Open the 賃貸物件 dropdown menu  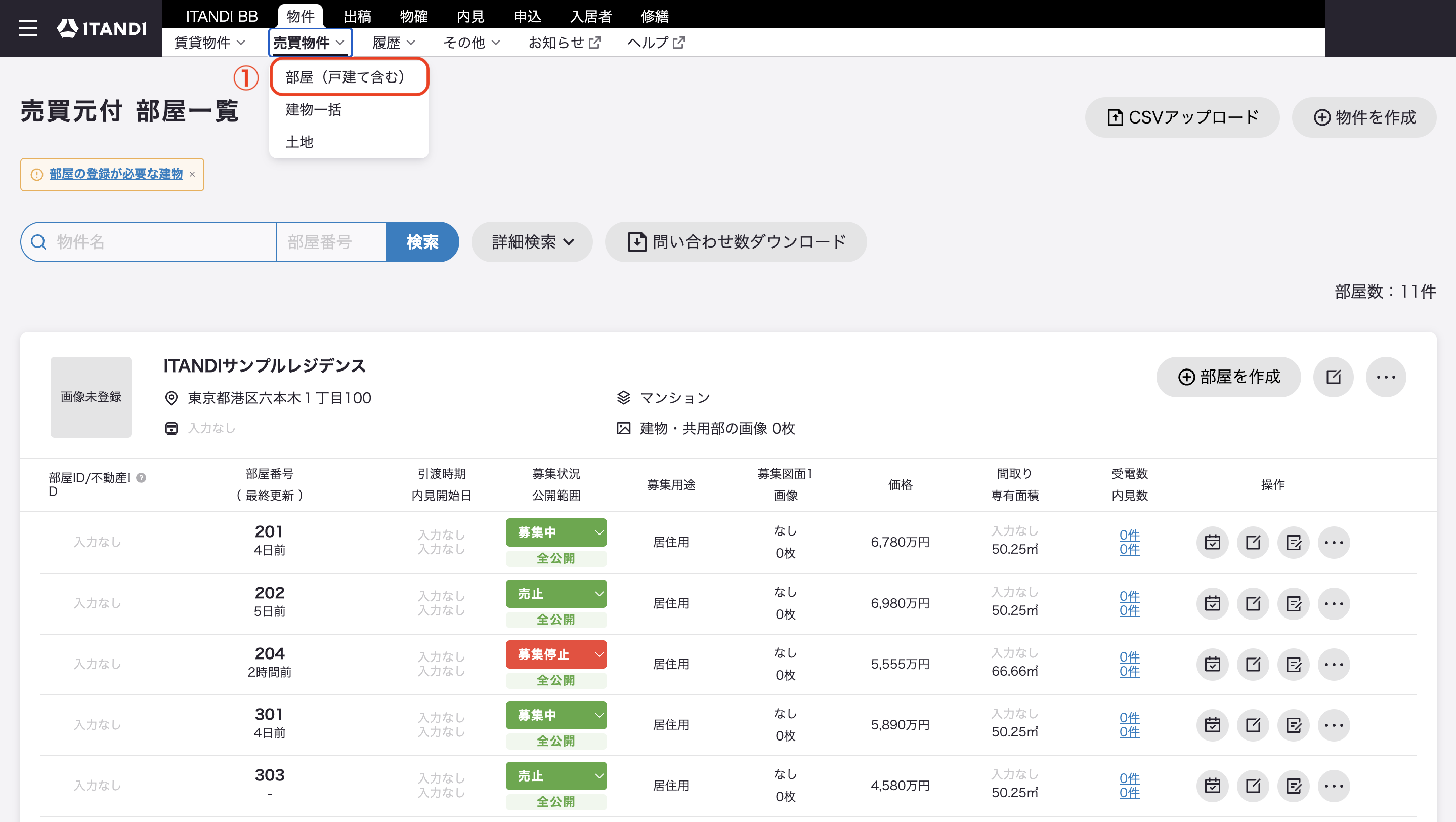209,43
